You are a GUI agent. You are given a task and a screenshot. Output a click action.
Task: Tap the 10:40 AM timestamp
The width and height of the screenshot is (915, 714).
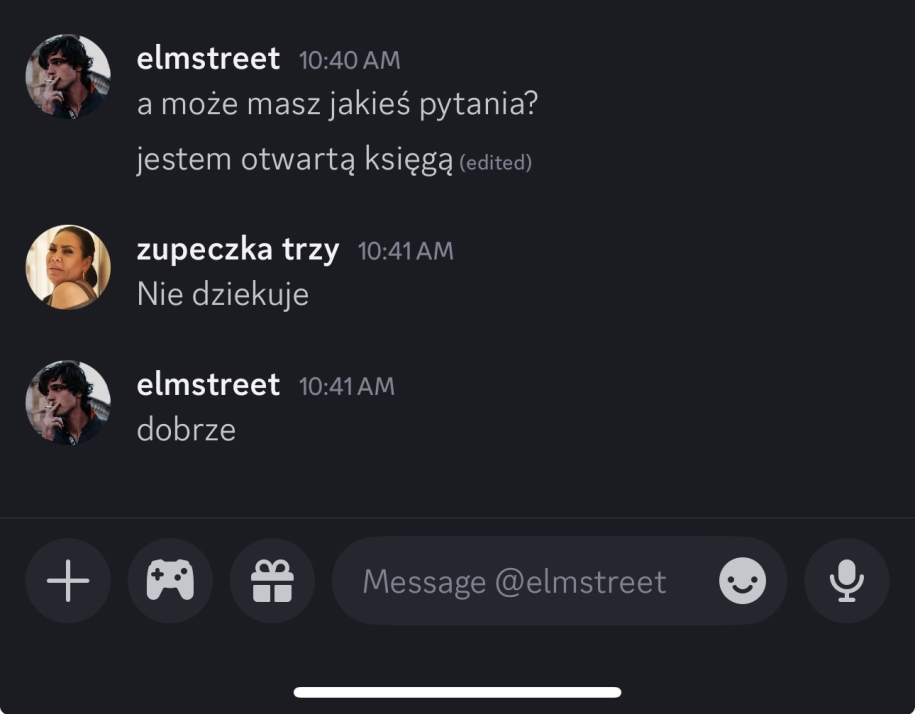[349, 61]
